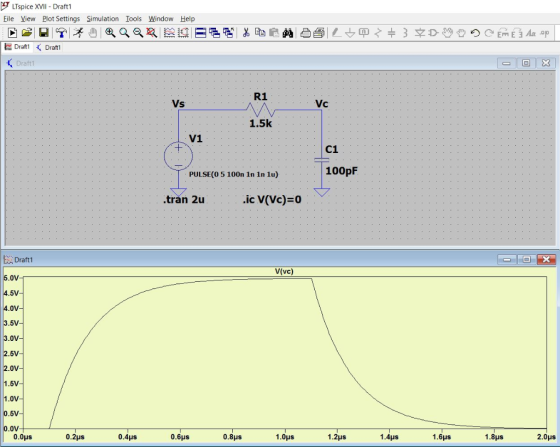Open the File menu
Screen dimensions: 560x447
[9, 19]
